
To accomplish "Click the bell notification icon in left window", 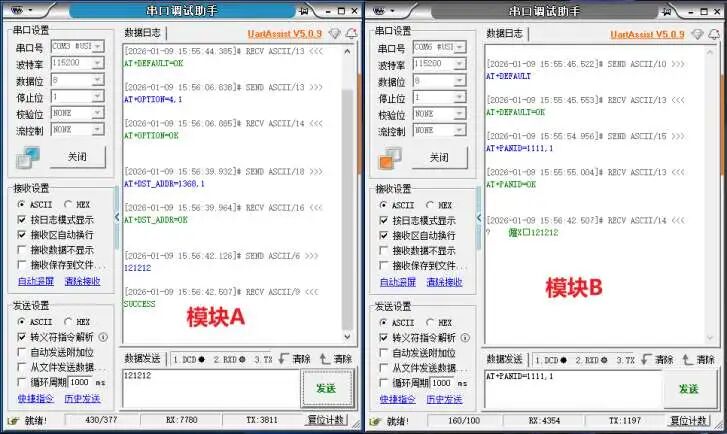I will pyautogui.click(x=351, y=33).
